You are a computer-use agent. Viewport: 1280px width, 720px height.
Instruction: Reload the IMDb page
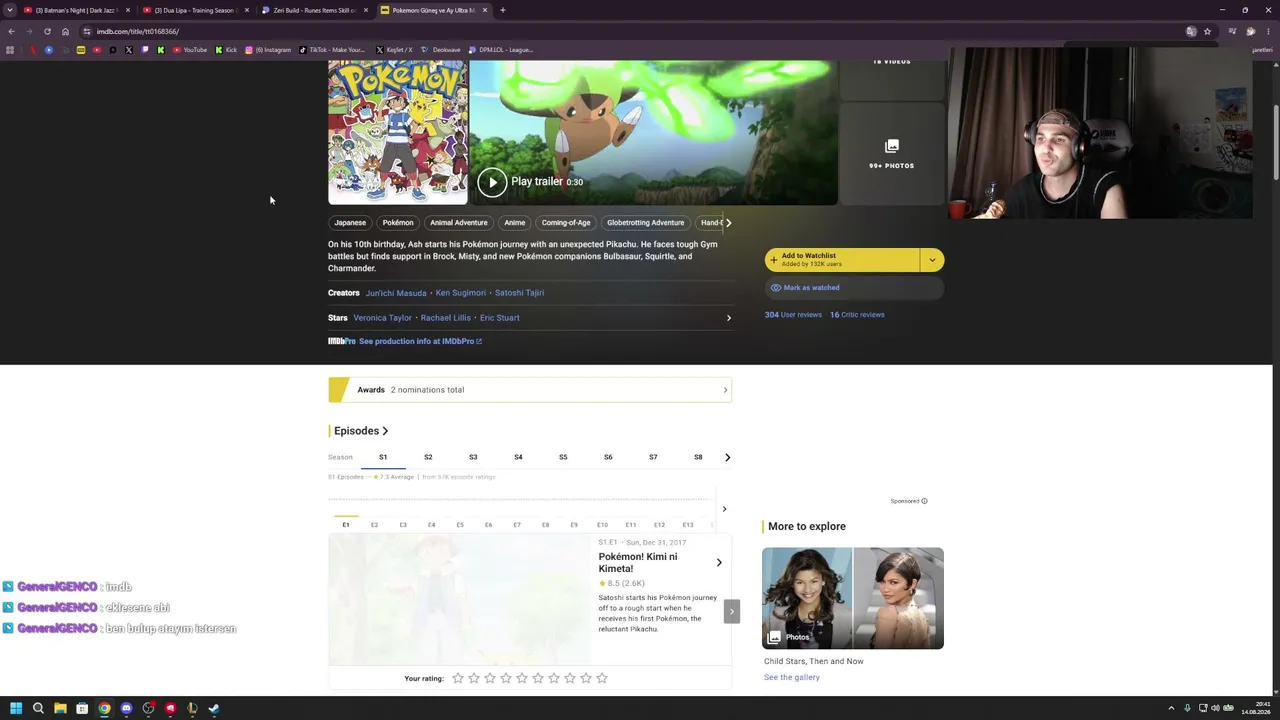(47, 31)
